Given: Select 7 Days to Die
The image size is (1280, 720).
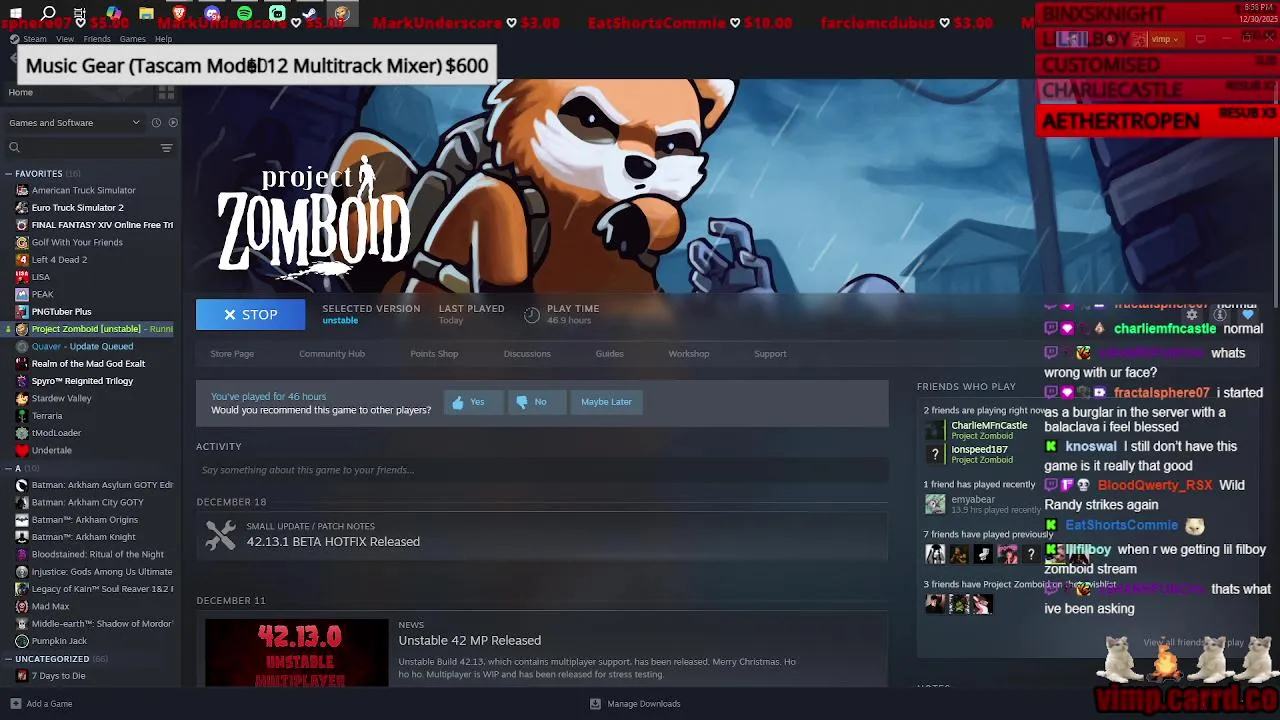Looking at the screenshot, I should click(x=58, y=676).
